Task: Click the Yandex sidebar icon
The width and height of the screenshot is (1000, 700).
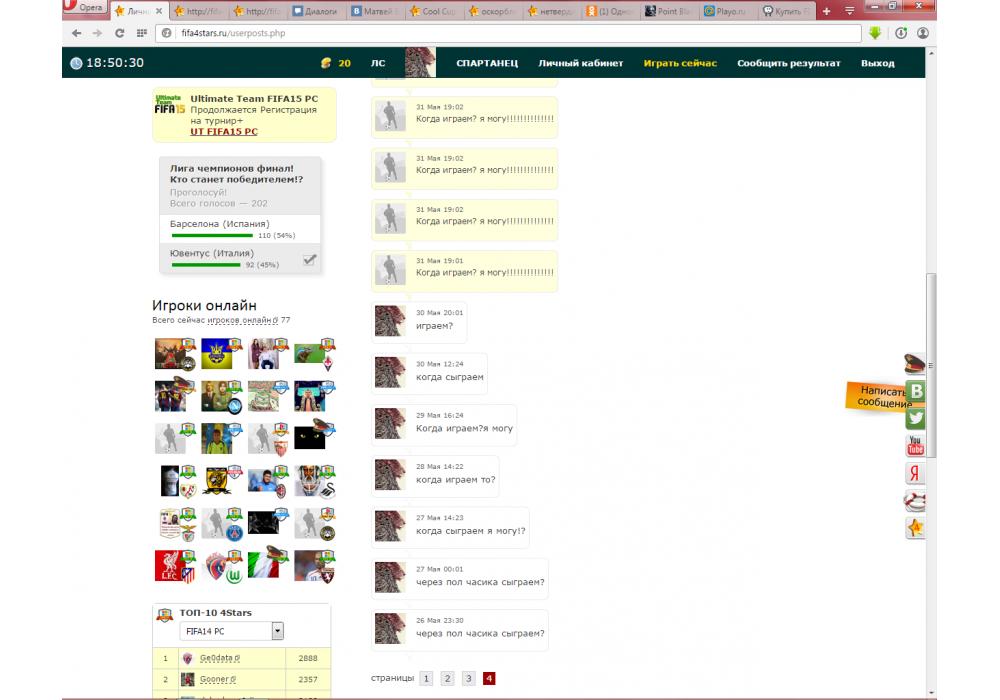Action: 915,474
